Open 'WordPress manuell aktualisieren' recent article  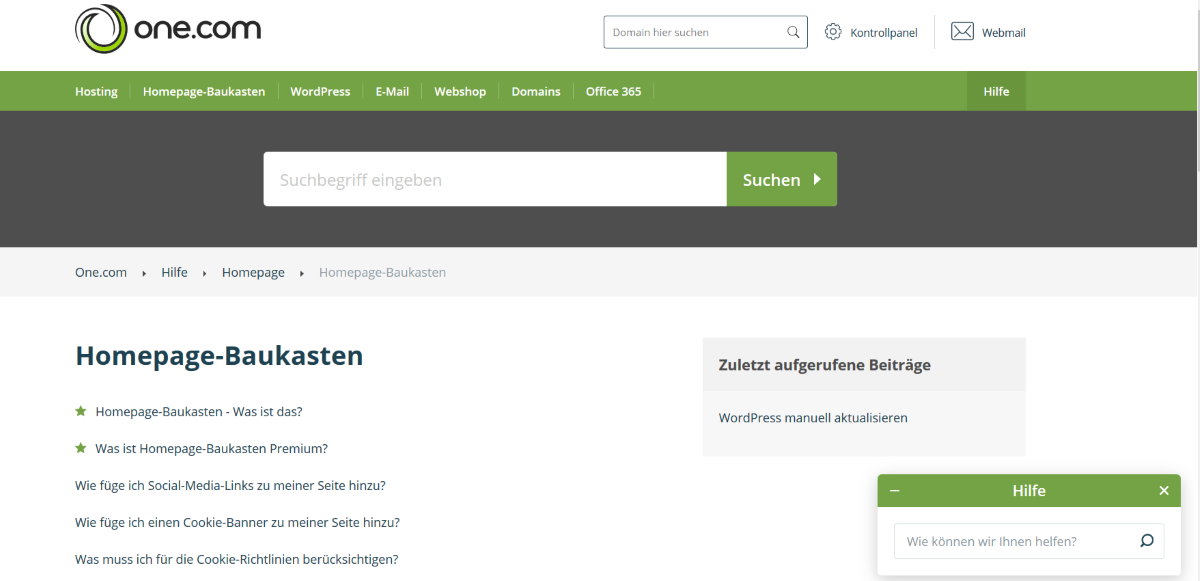[813, 418]
